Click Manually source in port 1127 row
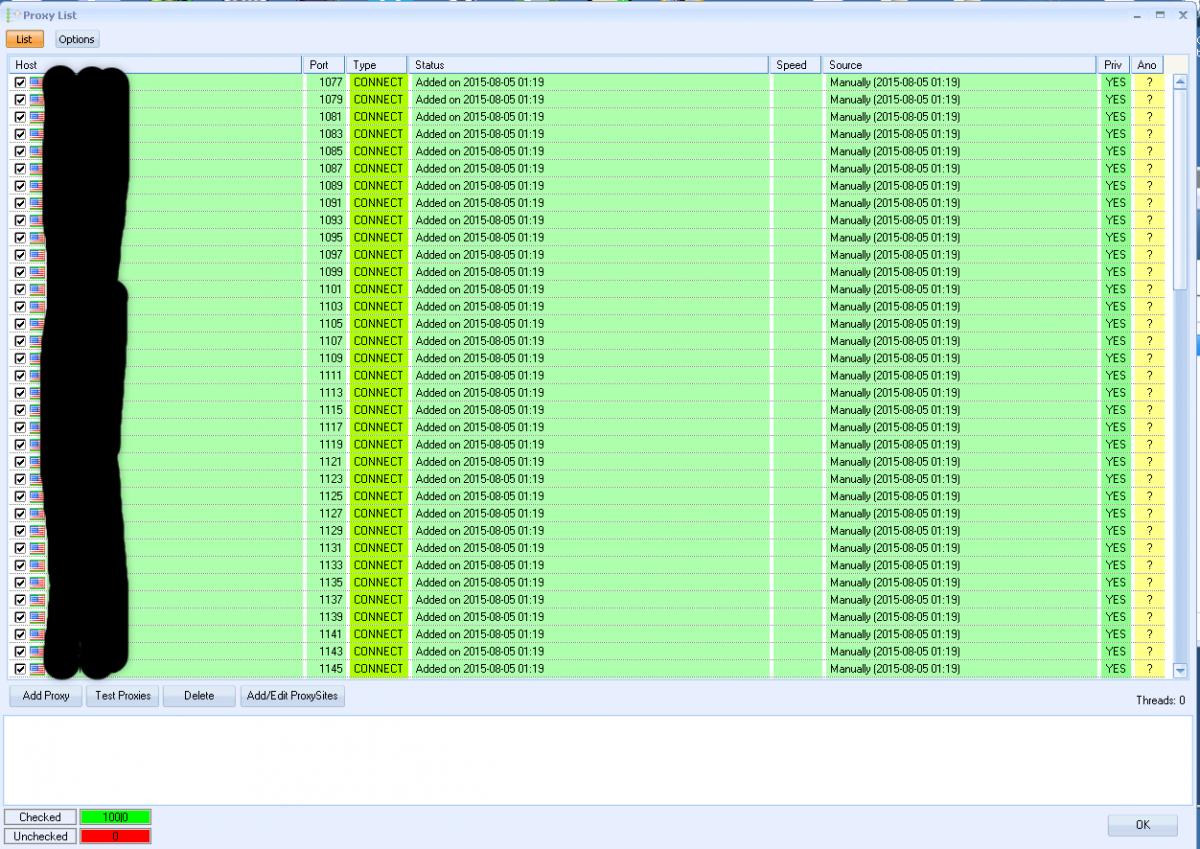Screen dimensions: 1200x849 pos(895,513)
